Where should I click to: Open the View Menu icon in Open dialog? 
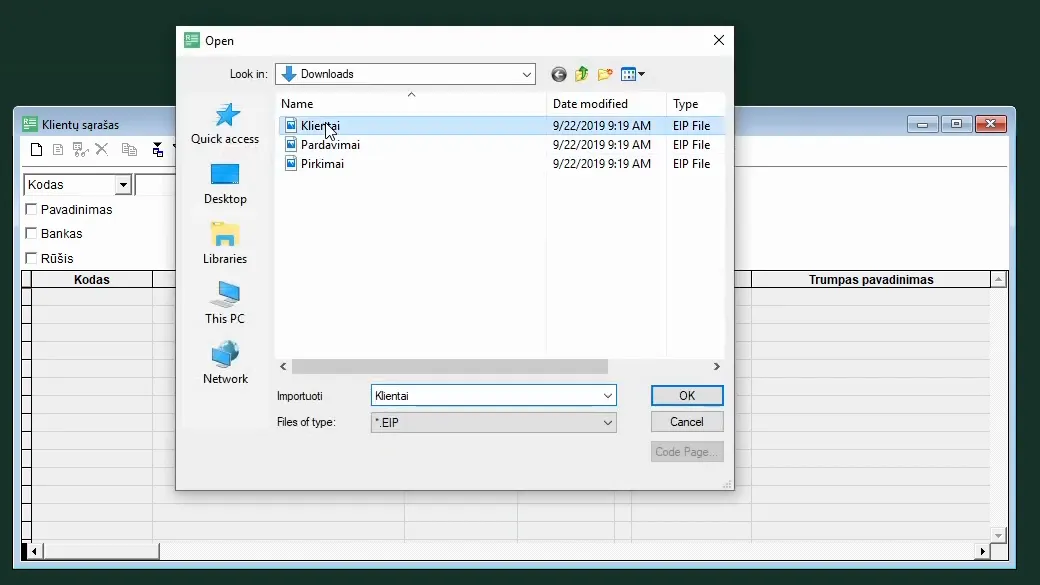pos(633,74)
